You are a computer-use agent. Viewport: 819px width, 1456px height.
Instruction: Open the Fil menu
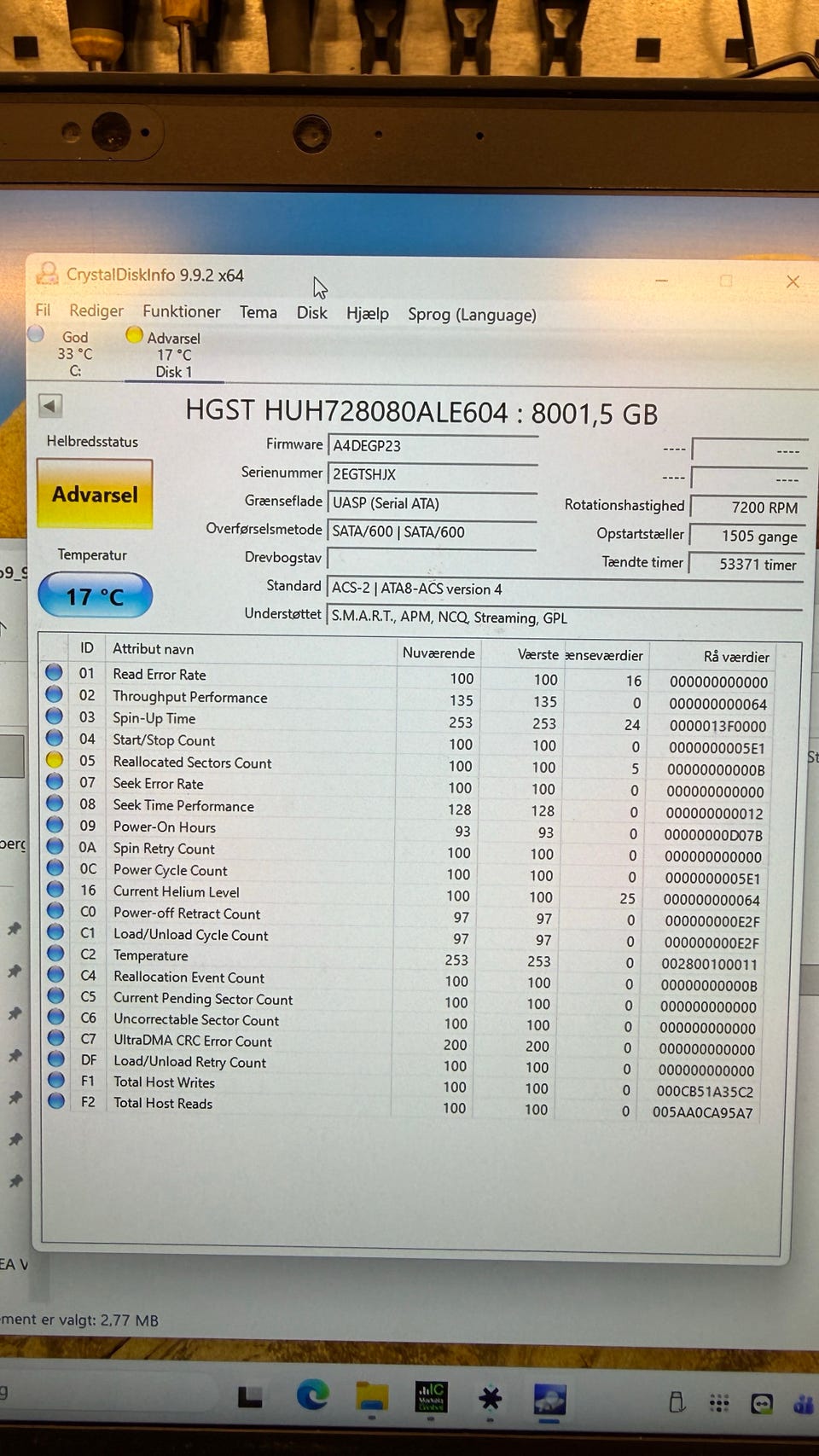pos(43,310)
